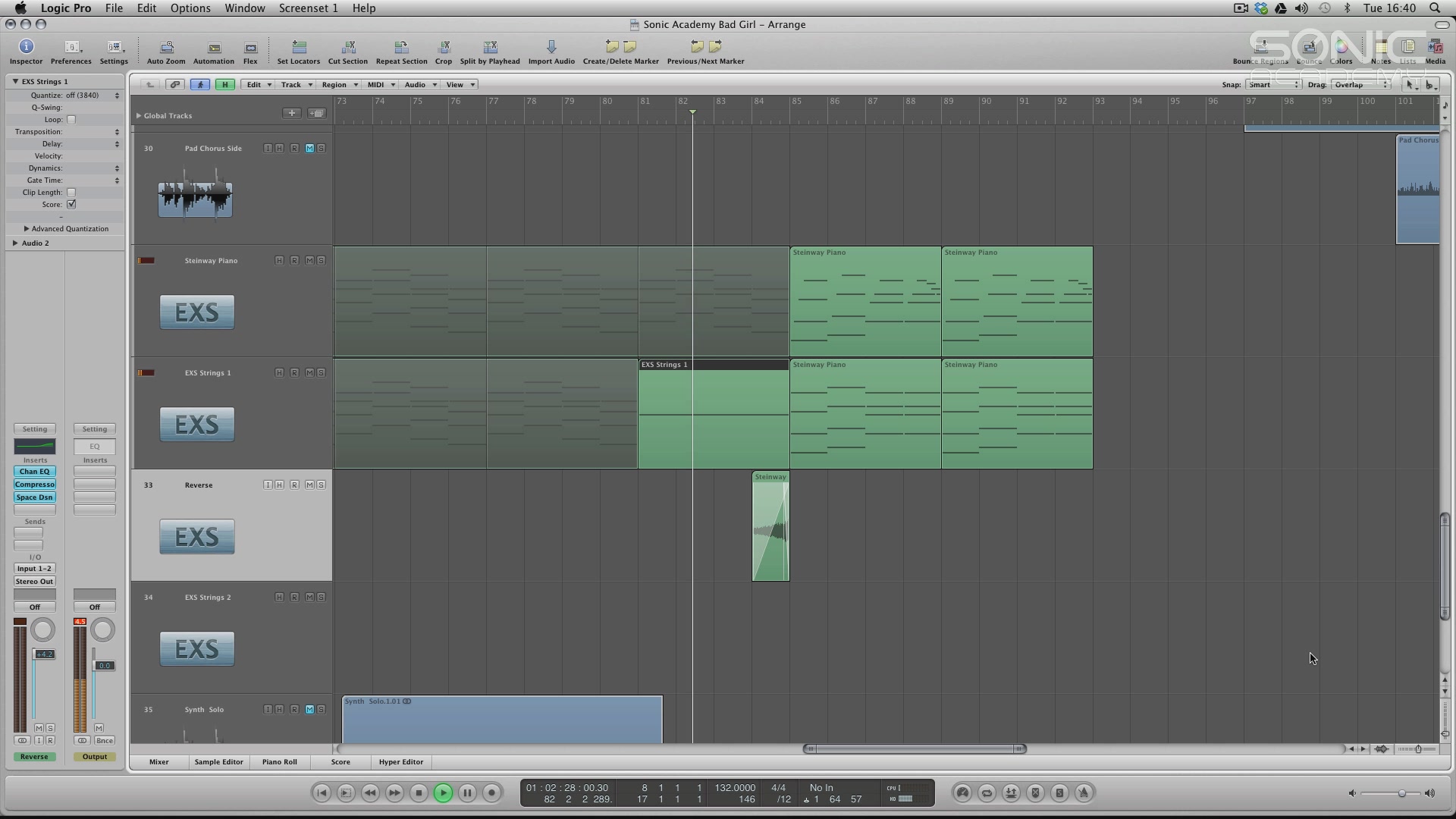The width and height of the screenshot is (1456, 819).
Task: Collapse the EXS Strings 1 region parameters
Action: [x=15, y=81]
